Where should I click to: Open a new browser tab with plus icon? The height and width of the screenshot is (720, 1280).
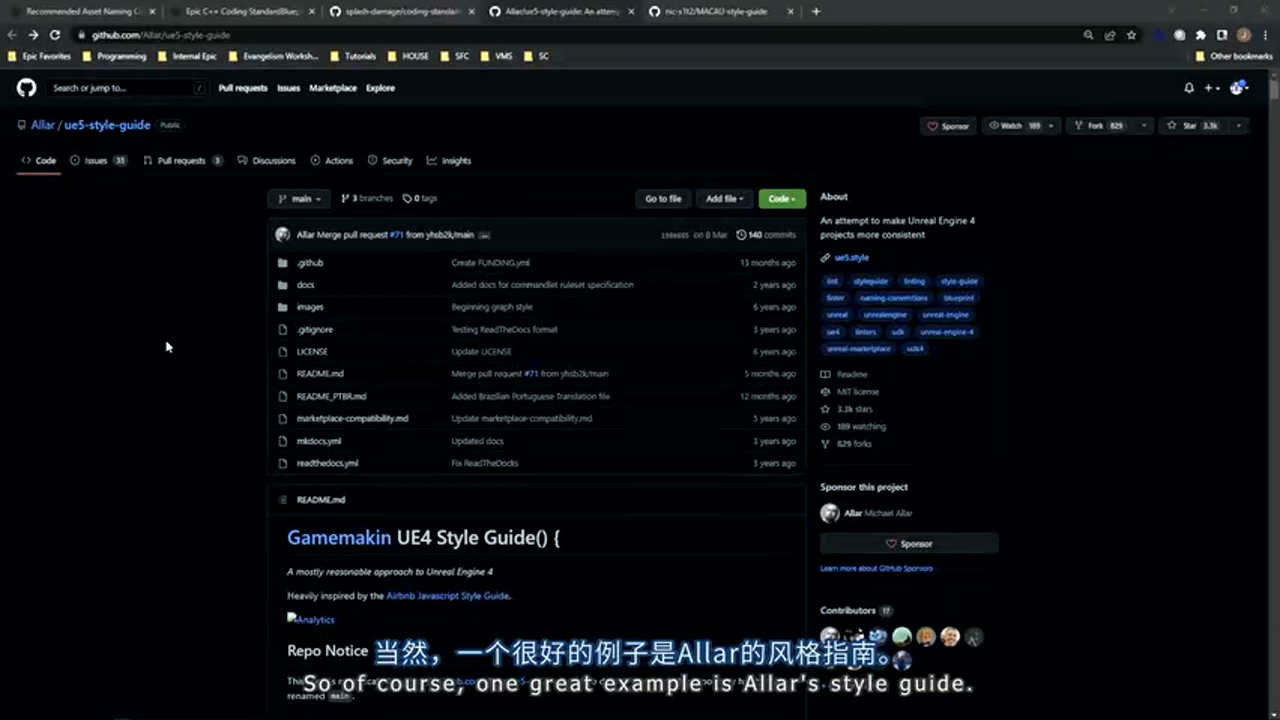pyautogui.click(x=816, y=12)
